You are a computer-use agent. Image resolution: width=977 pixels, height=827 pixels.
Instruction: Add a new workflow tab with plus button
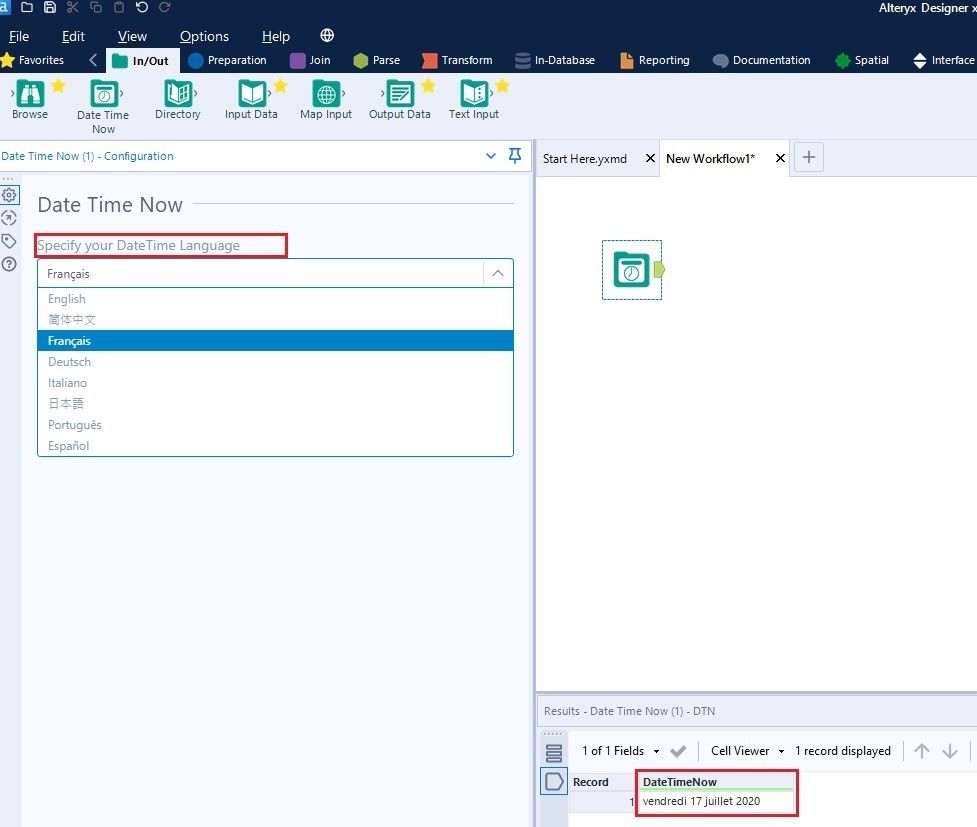point(809,157)
